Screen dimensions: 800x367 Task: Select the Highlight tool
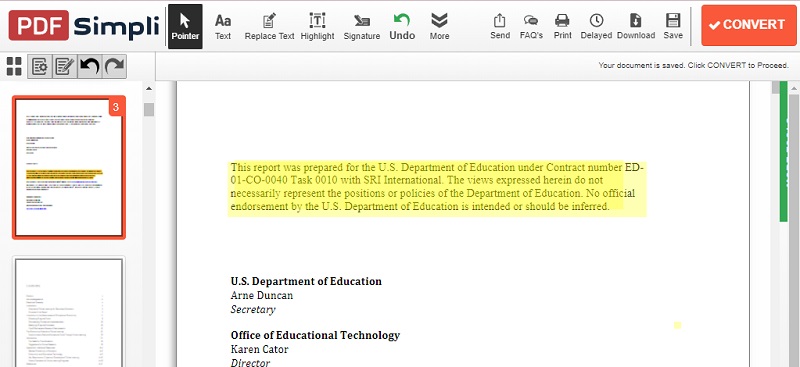317,27
